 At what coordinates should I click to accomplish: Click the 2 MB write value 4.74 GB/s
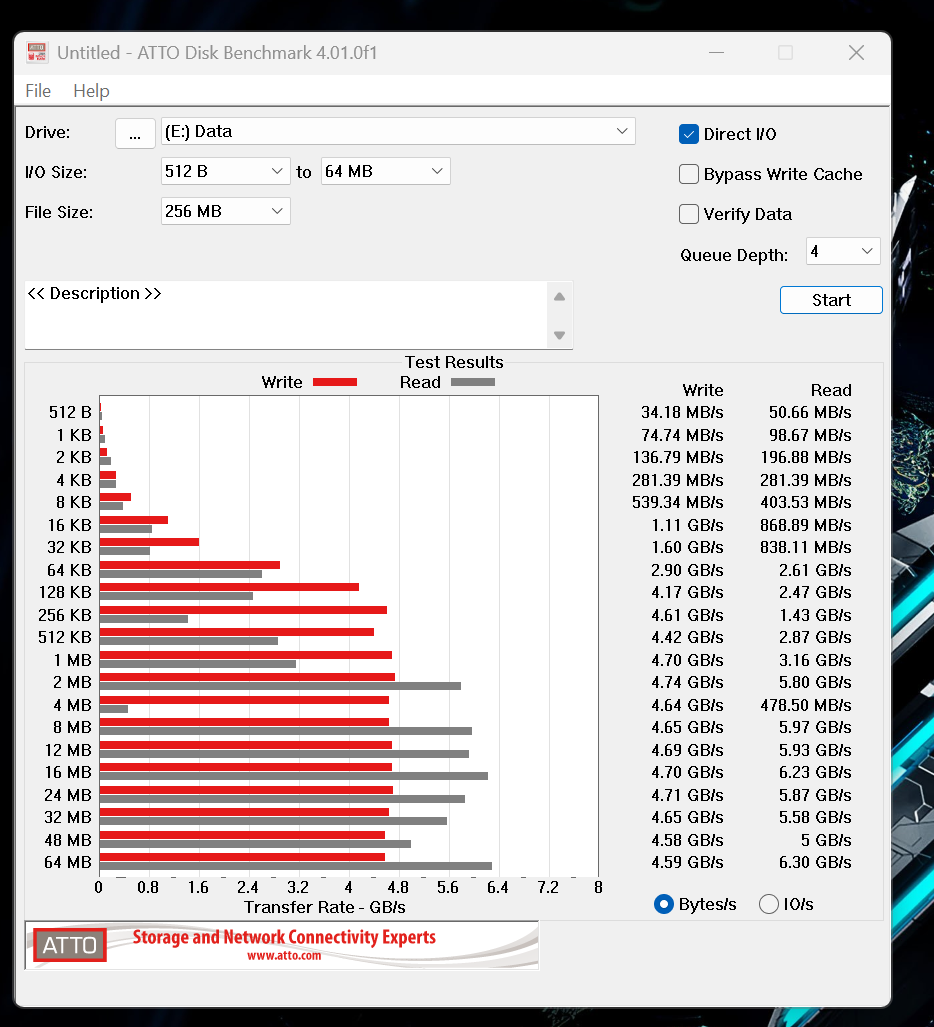(x=687, y=682)
